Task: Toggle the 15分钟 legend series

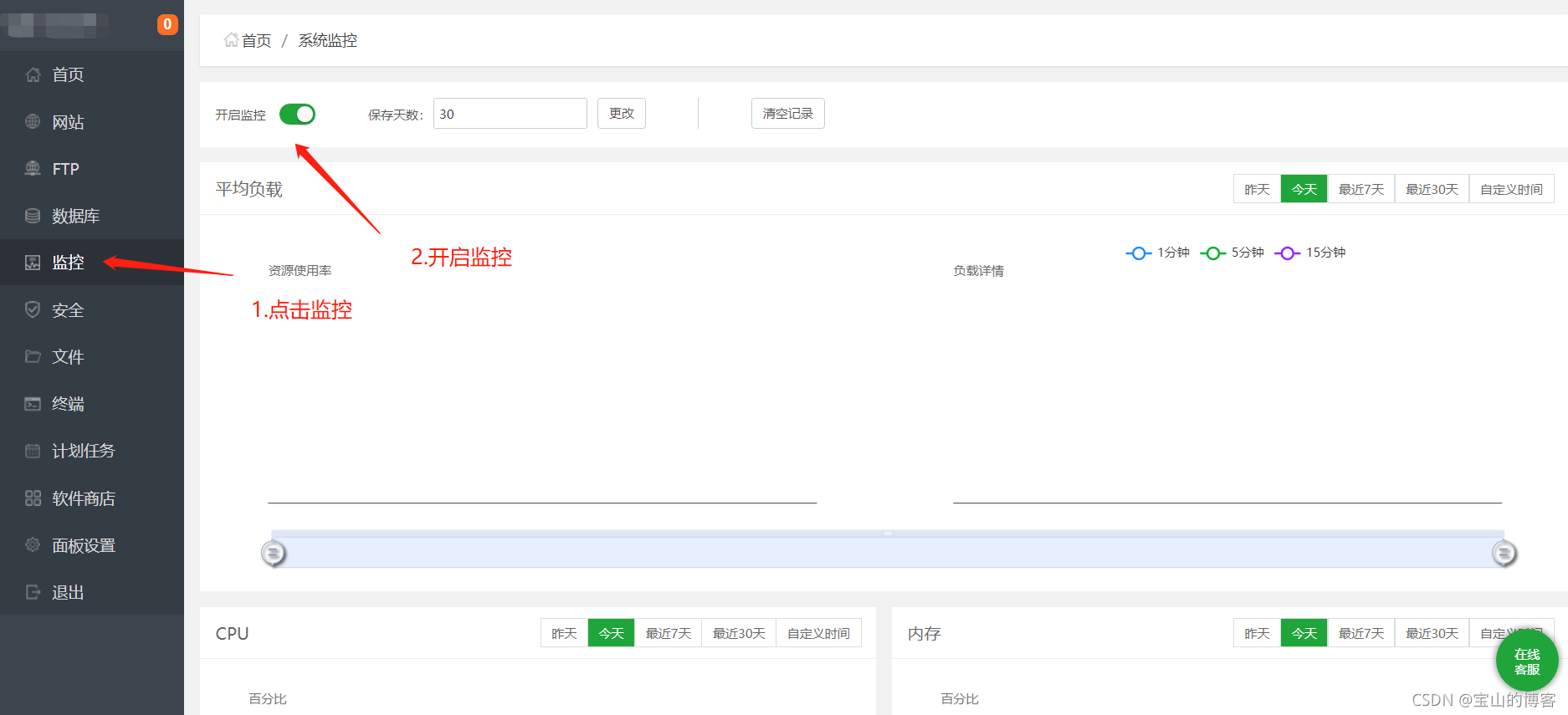Action: click(1310, 253)
